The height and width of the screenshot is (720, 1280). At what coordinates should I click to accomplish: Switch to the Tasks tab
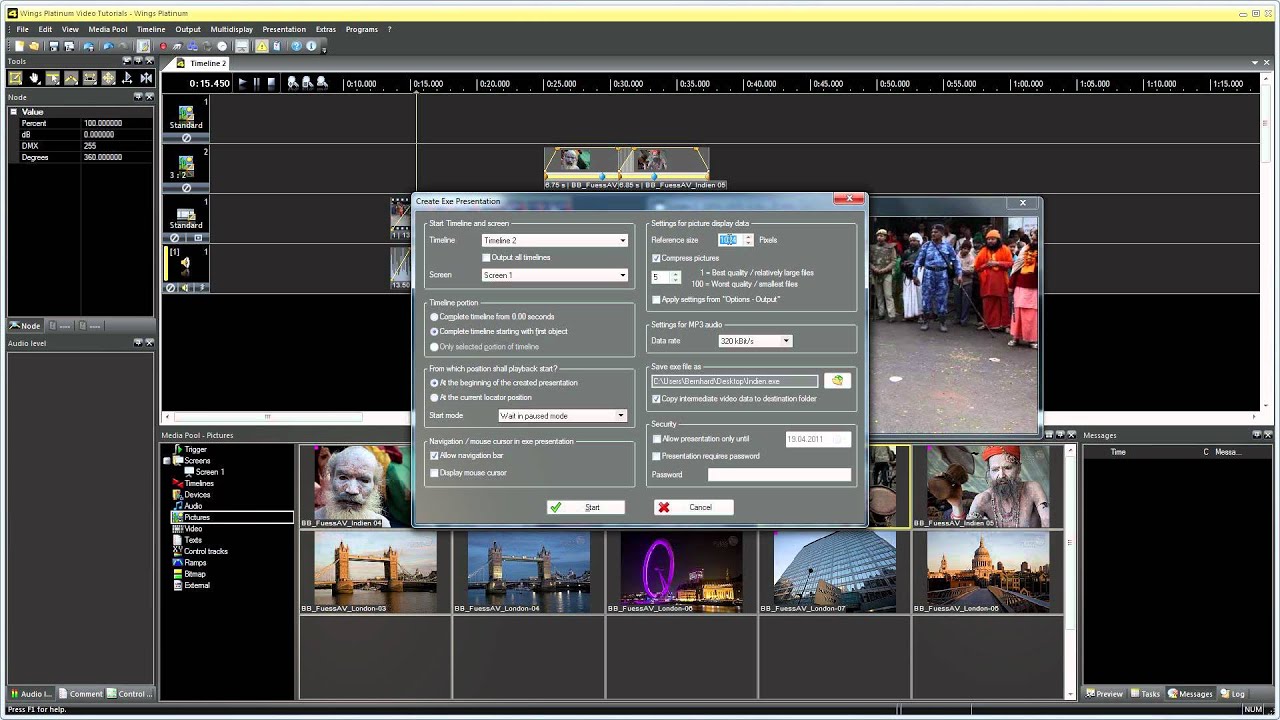coord(1146,693)
